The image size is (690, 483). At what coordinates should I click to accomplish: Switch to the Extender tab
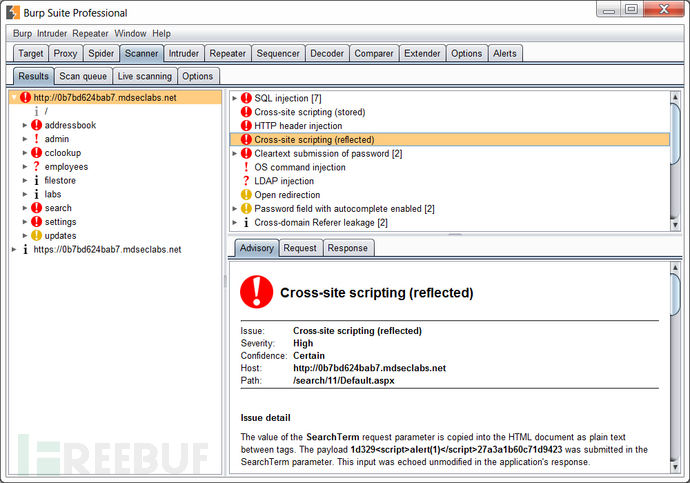click(422, 53)
